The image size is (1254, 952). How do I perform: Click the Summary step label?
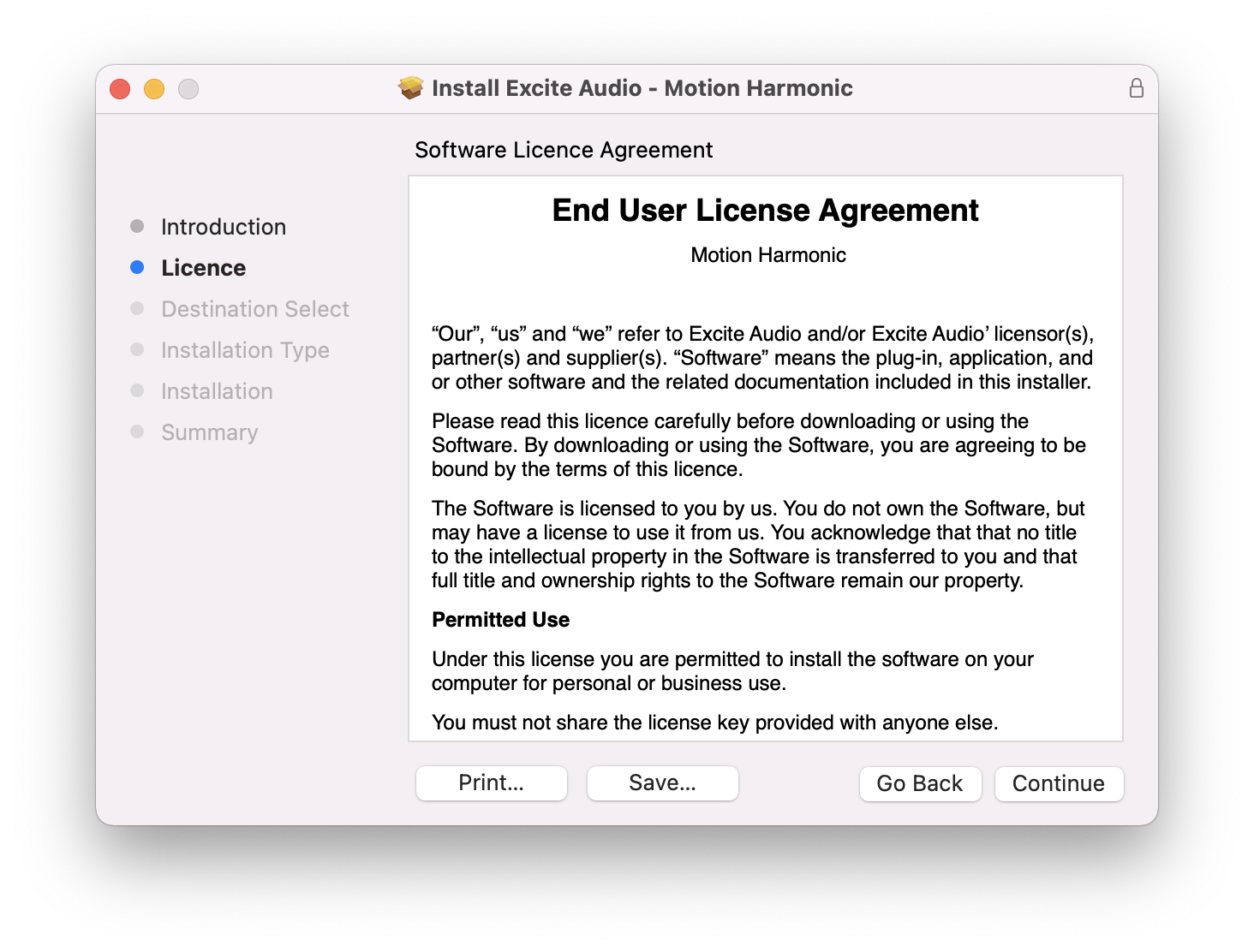(210, 432)
